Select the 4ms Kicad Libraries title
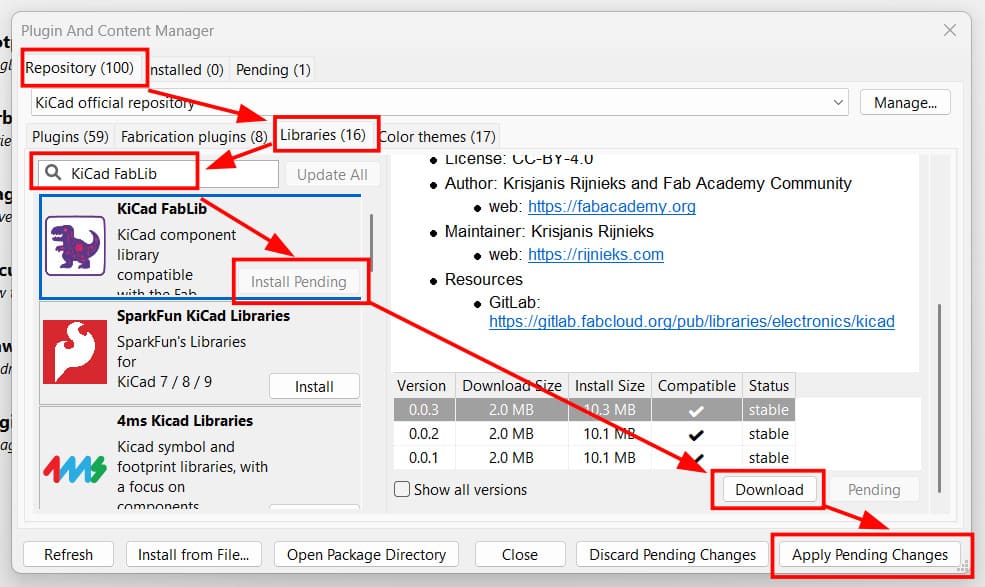The image size is (985, 587). [x=185, y=420]
